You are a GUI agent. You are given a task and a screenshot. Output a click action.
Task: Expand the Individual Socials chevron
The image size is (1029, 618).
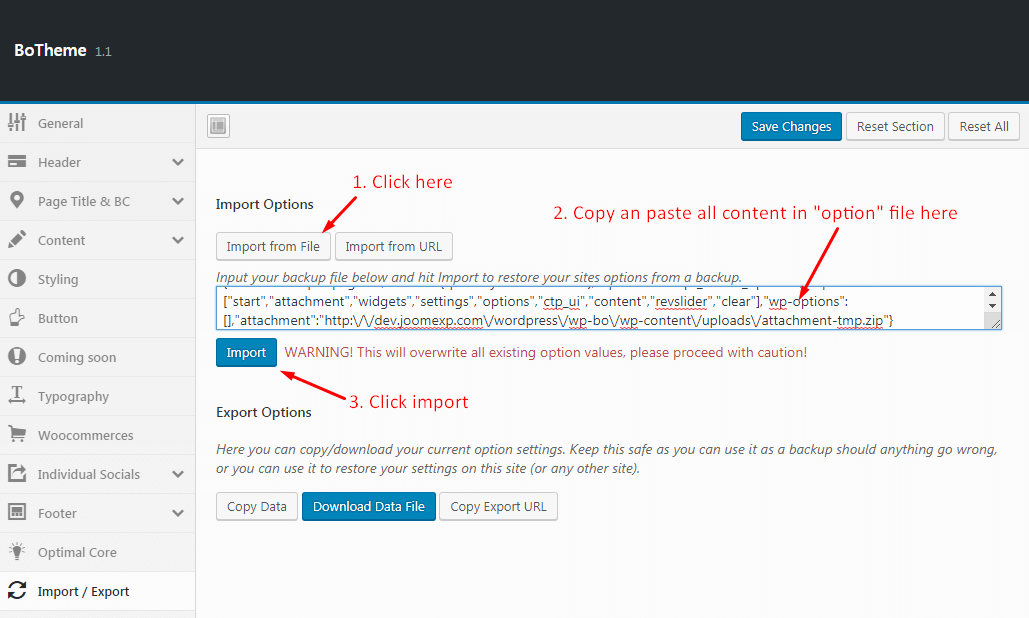pos(178,474)
